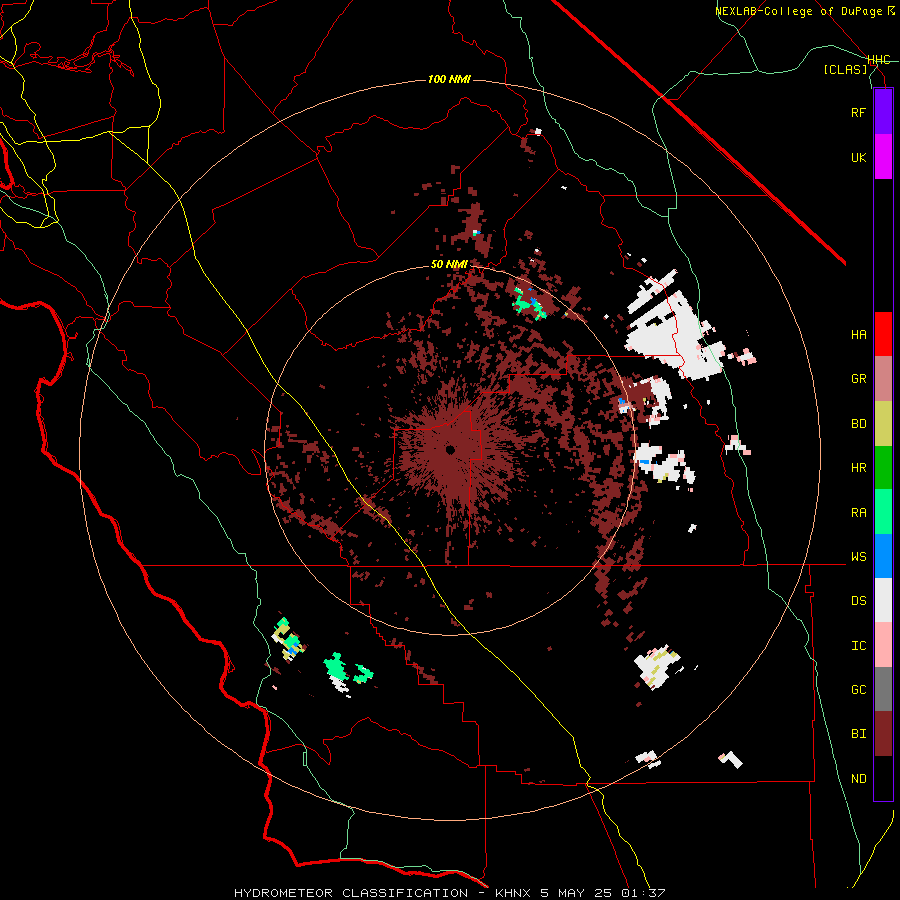The width and height of the screenshot is (900, 900).
Task: Click the WS legend label
Action: tap(859, 556)
